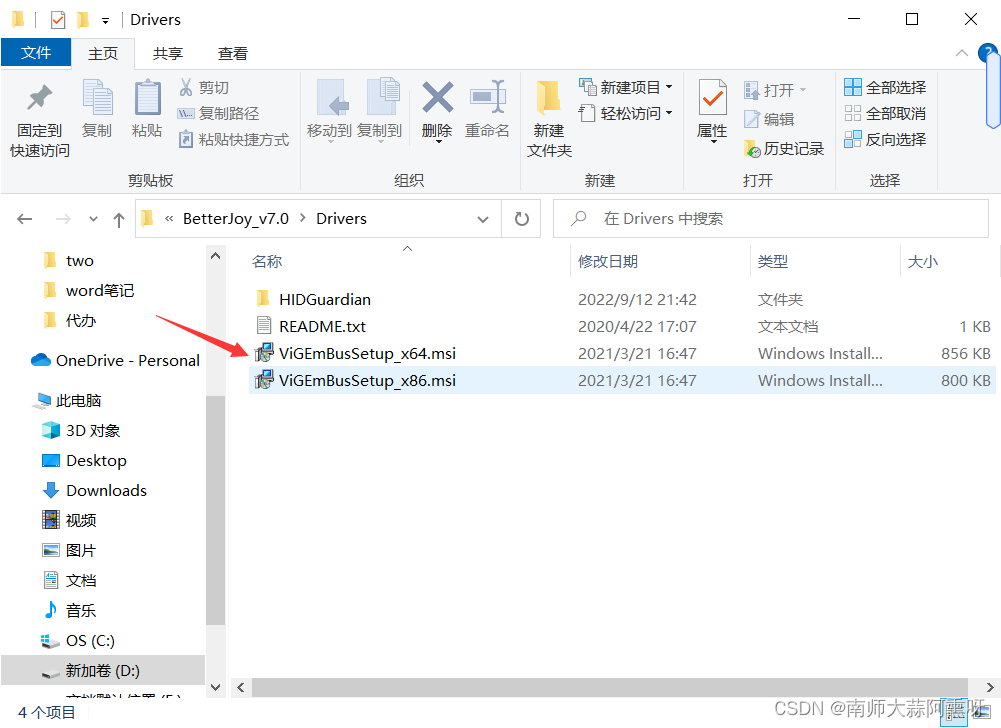1001x728 pixels.
Task: Select OneDrive - Personal in sidebar
Action: pyautogui.click(x=116, y=360)
